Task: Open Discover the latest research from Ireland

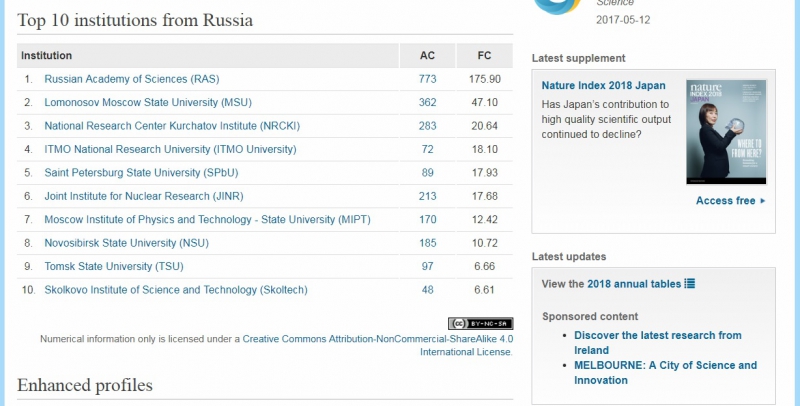Action: tap(658, 336)
